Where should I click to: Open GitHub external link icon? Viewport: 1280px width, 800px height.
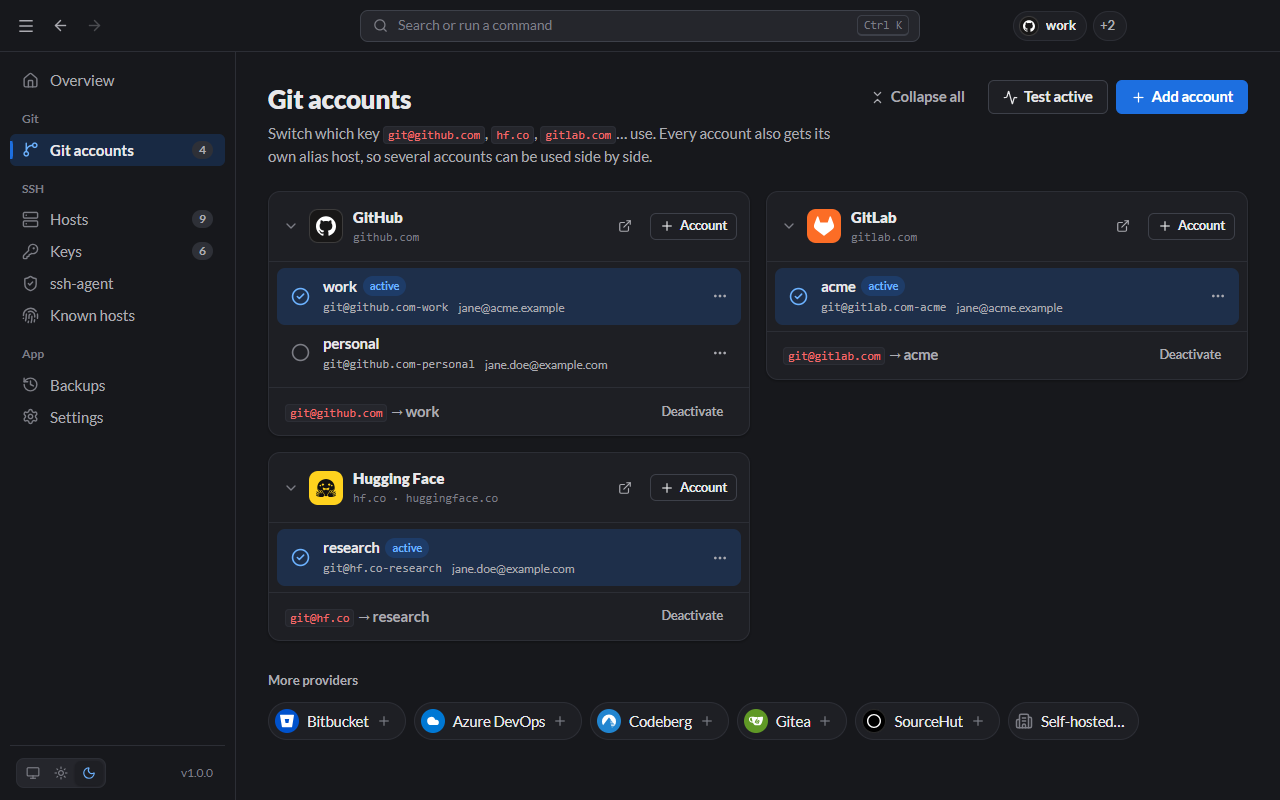625,226
